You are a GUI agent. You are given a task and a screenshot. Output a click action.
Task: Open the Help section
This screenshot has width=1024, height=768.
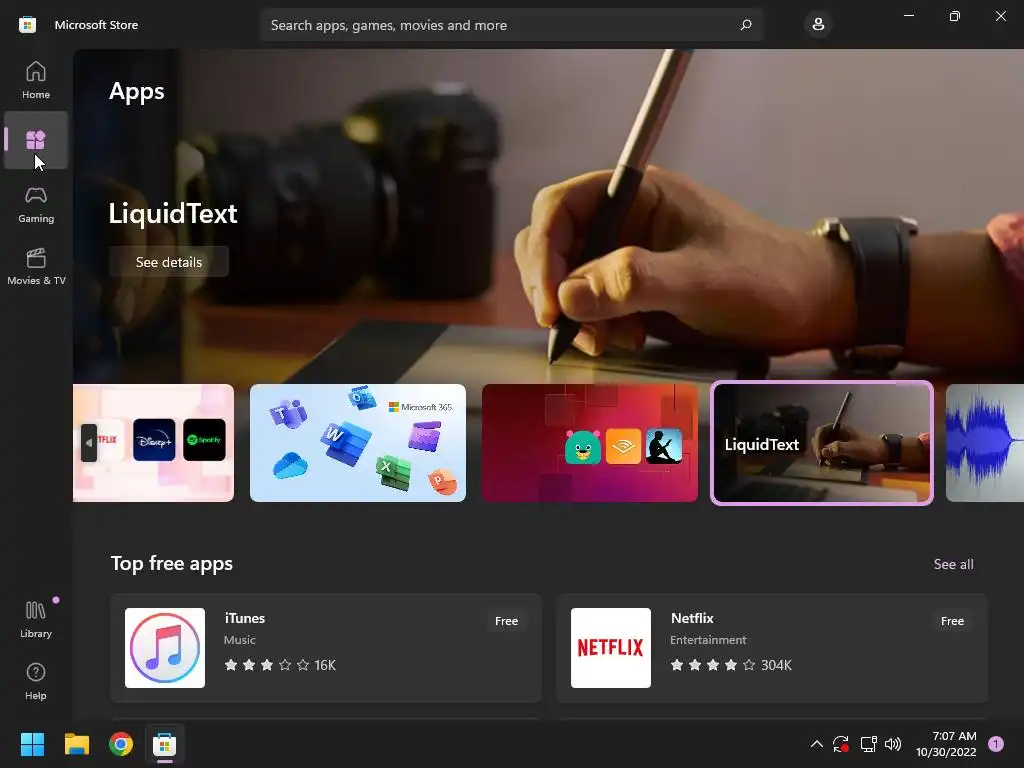36,682
